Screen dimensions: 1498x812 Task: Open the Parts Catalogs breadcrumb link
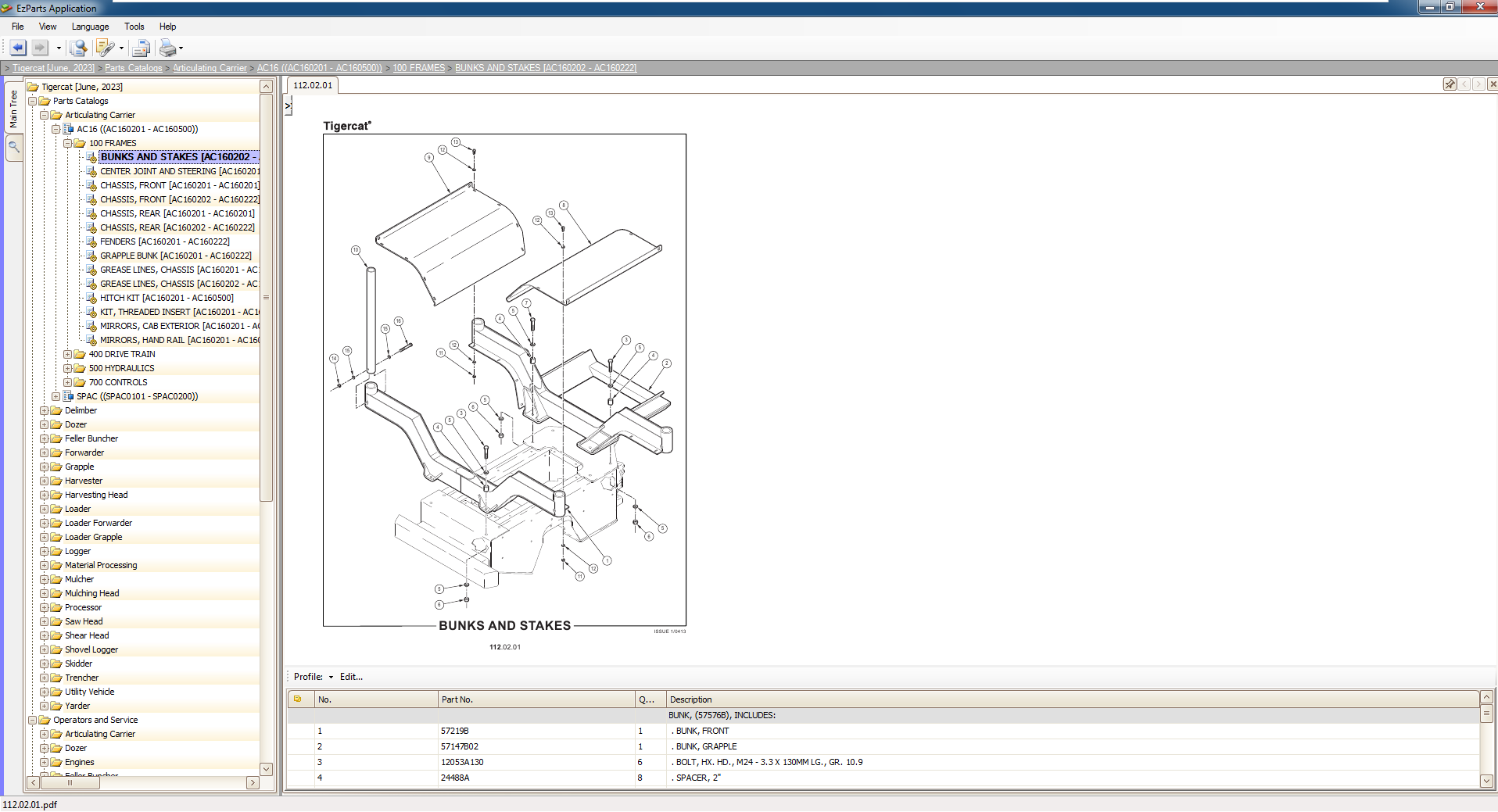point(134,68)
